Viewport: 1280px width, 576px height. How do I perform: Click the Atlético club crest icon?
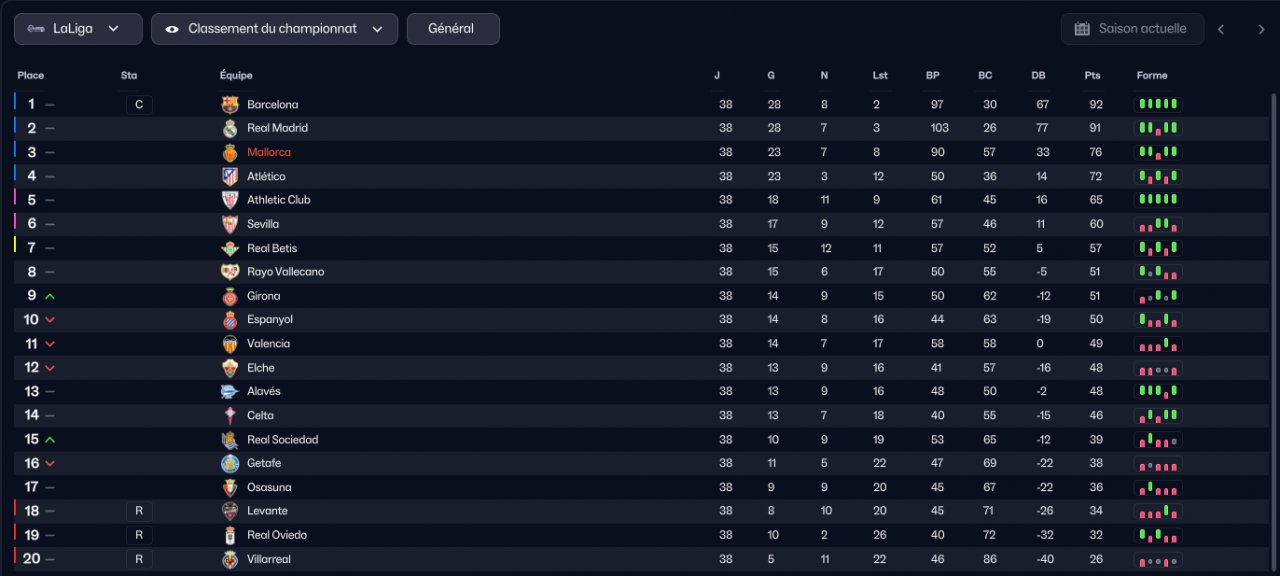tap(230, 176)
